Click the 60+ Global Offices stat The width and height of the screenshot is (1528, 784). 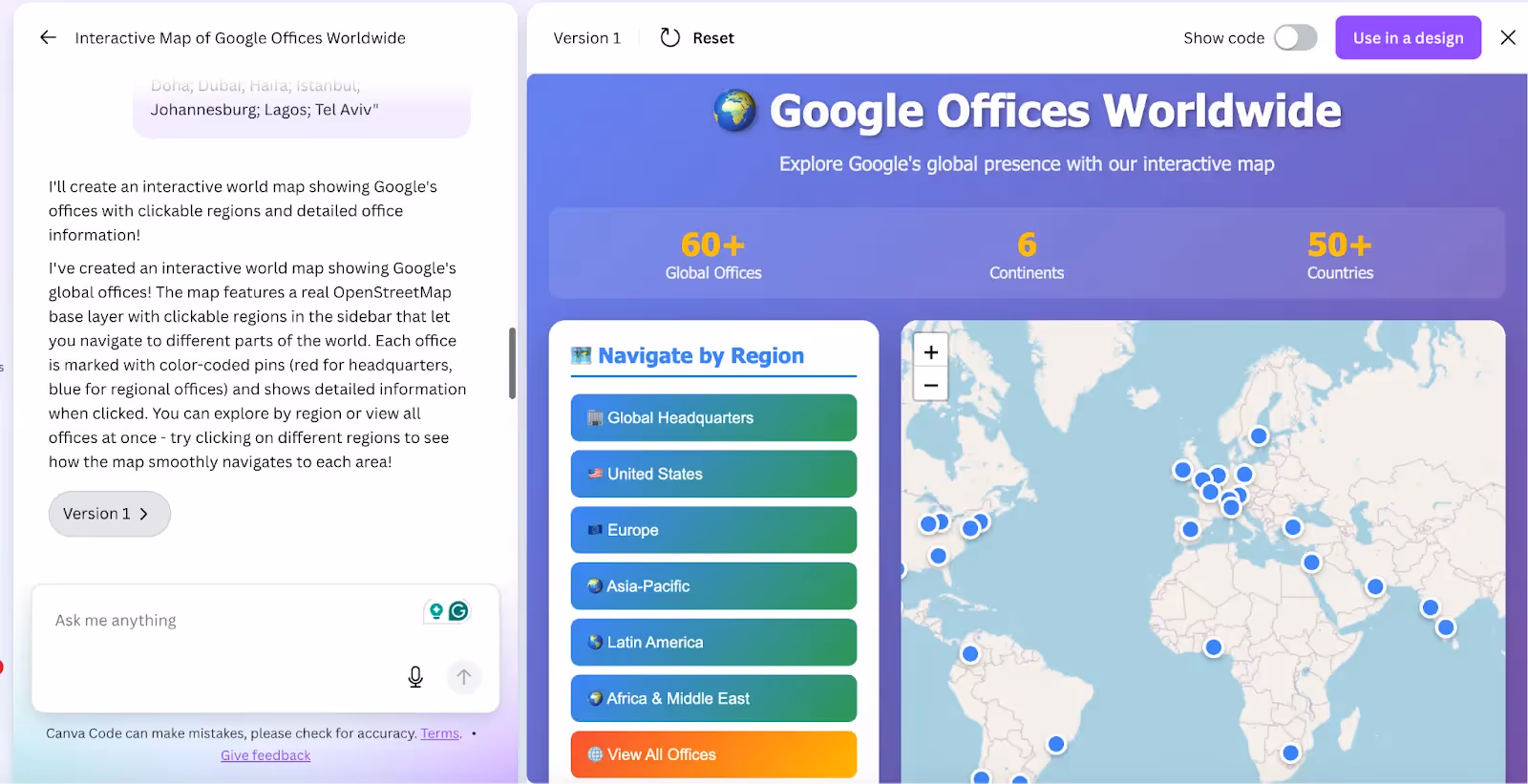713,256
